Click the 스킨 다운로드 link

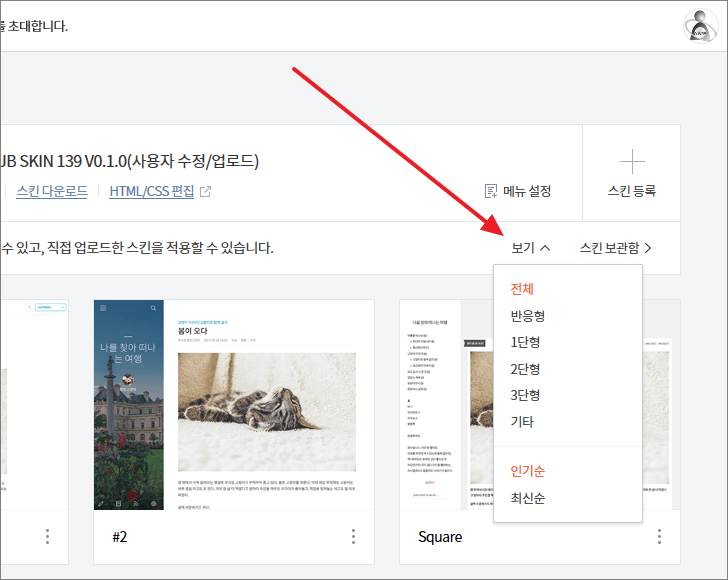point(52,191)
